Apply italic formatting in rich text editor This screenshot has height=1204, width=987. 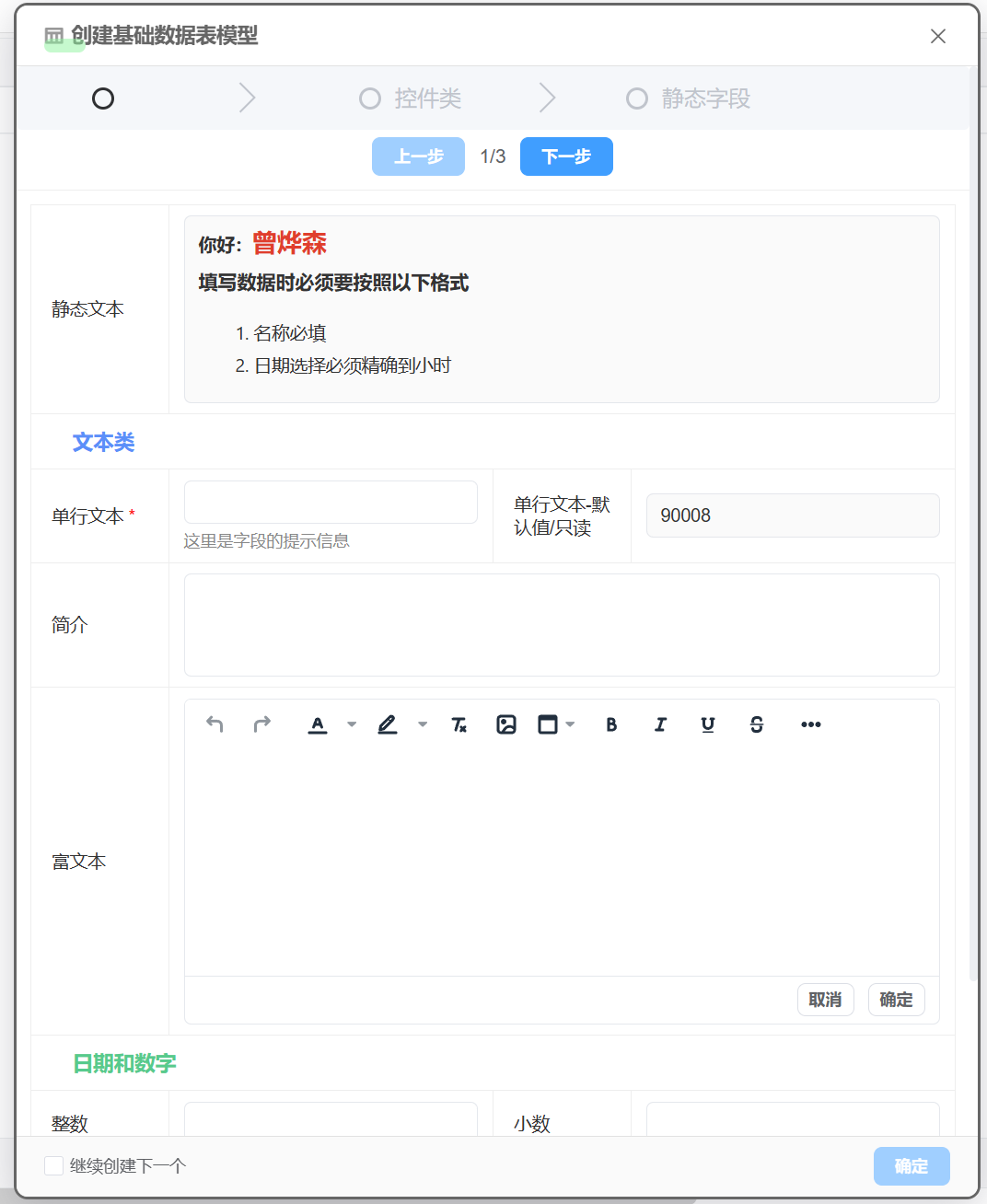coord(660,724)
